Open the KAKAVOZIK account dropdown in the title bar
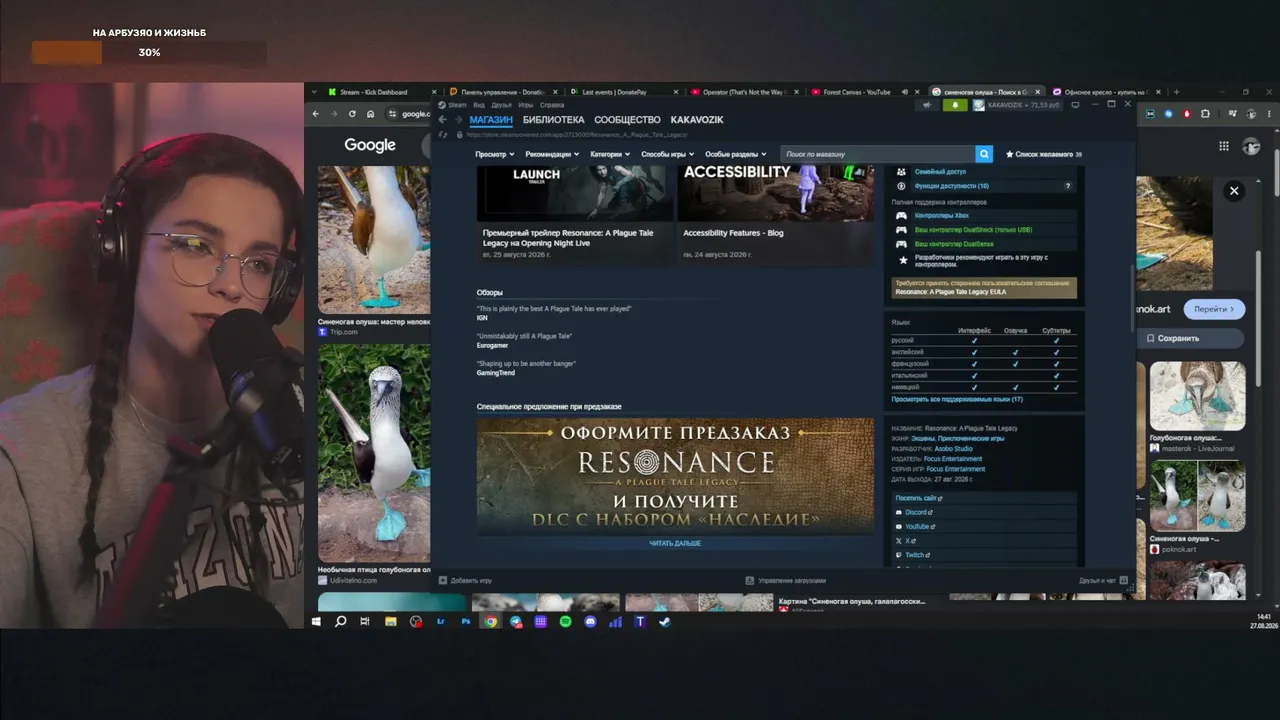The height and width of the screenshot is (720, 1280). point(1023,104)
